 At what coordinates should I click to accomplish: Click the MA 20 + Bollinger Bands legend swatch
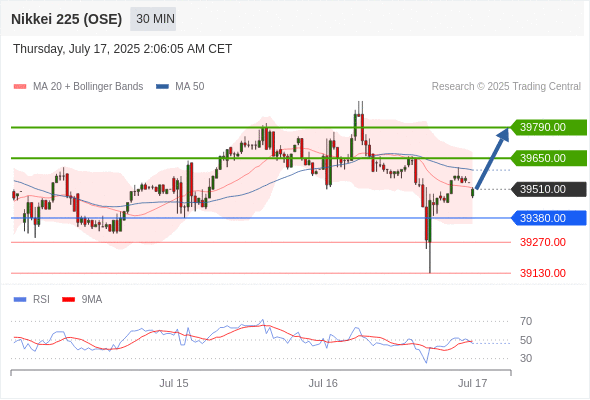click(x=20, y=87)
